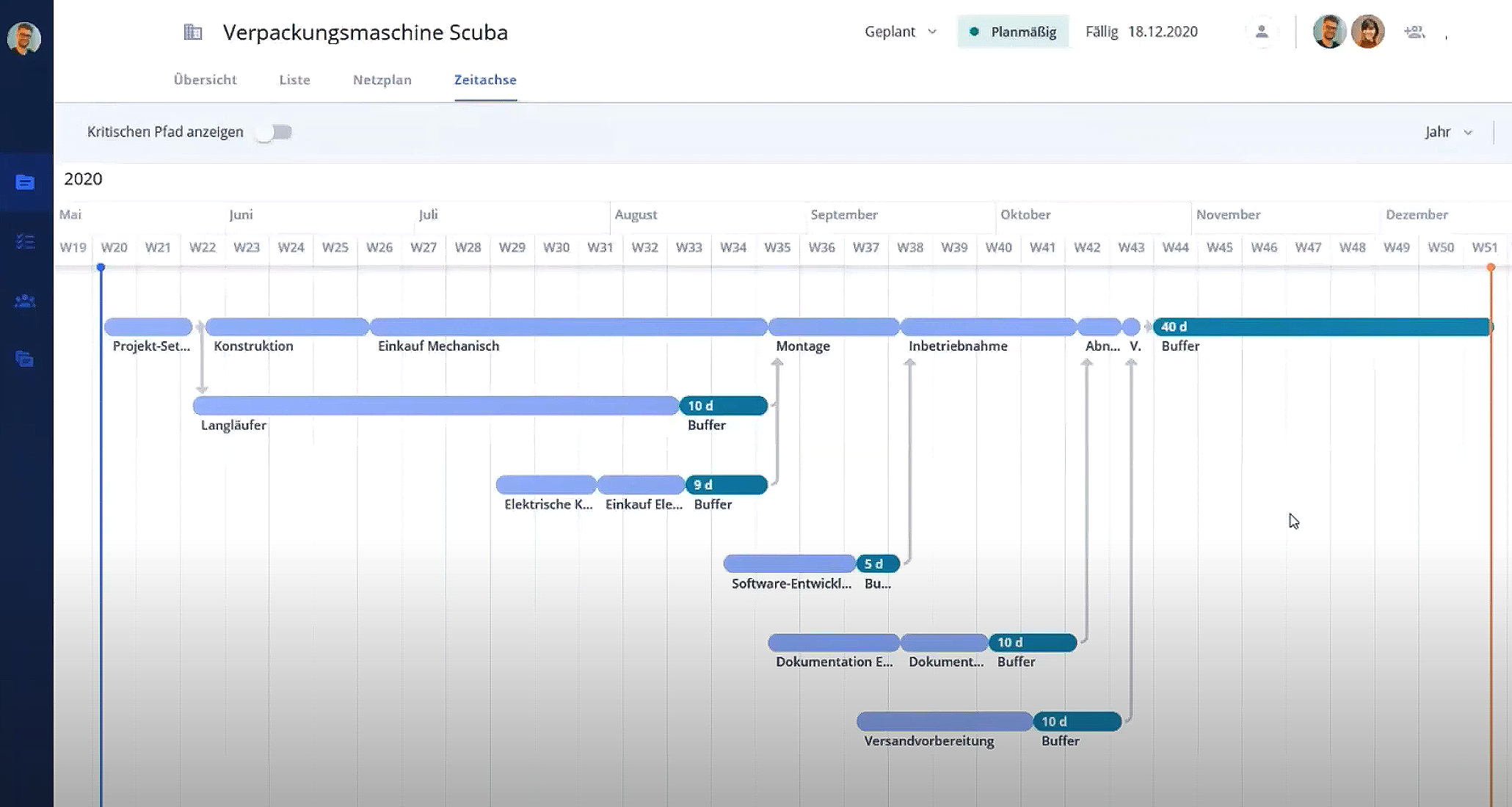
Task: Open the Geplant dropdown
Action: (891, 32)
